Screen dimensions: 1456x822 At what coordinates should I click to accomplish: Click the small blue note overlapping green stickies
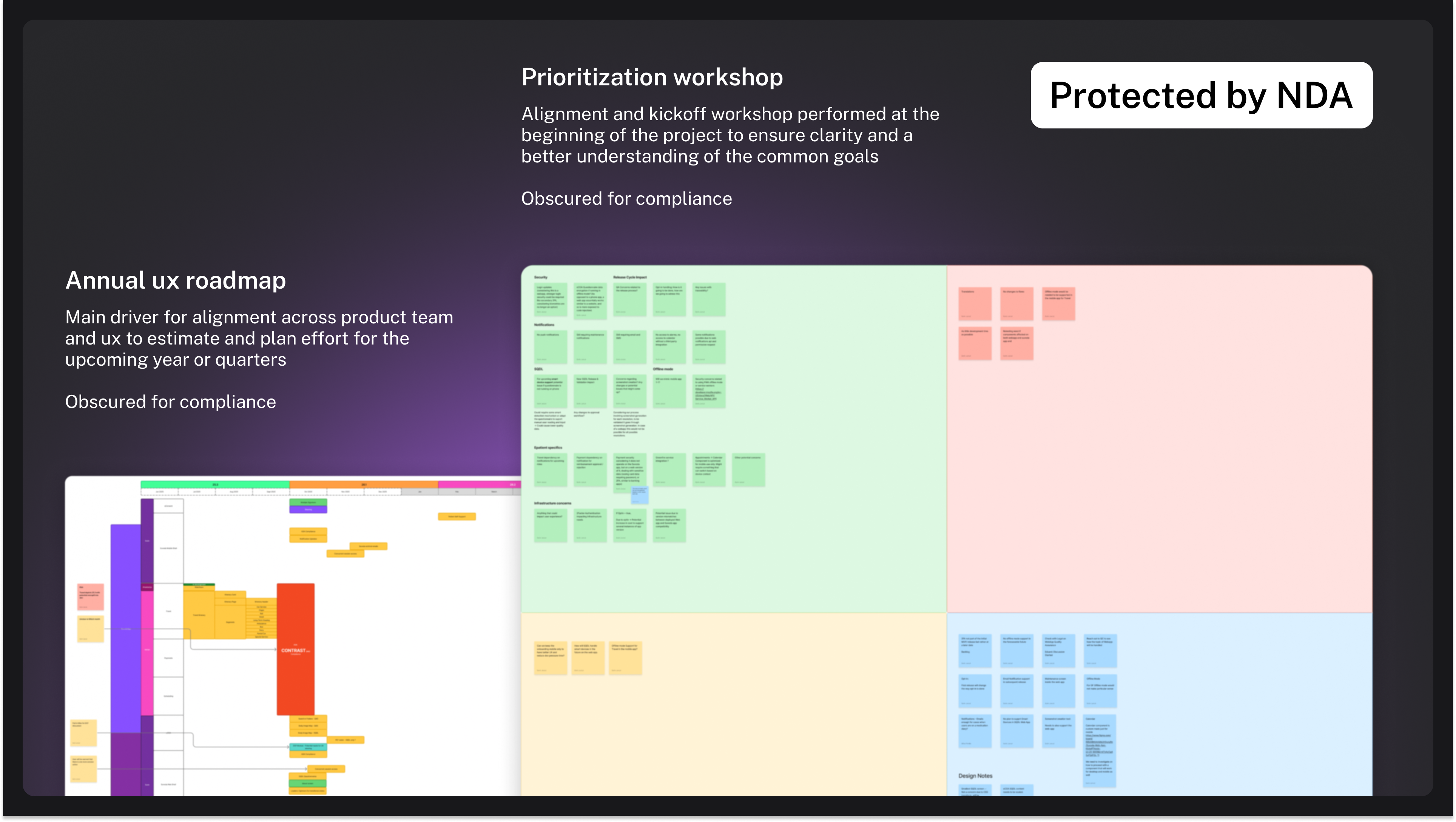(x=639, y=494)
